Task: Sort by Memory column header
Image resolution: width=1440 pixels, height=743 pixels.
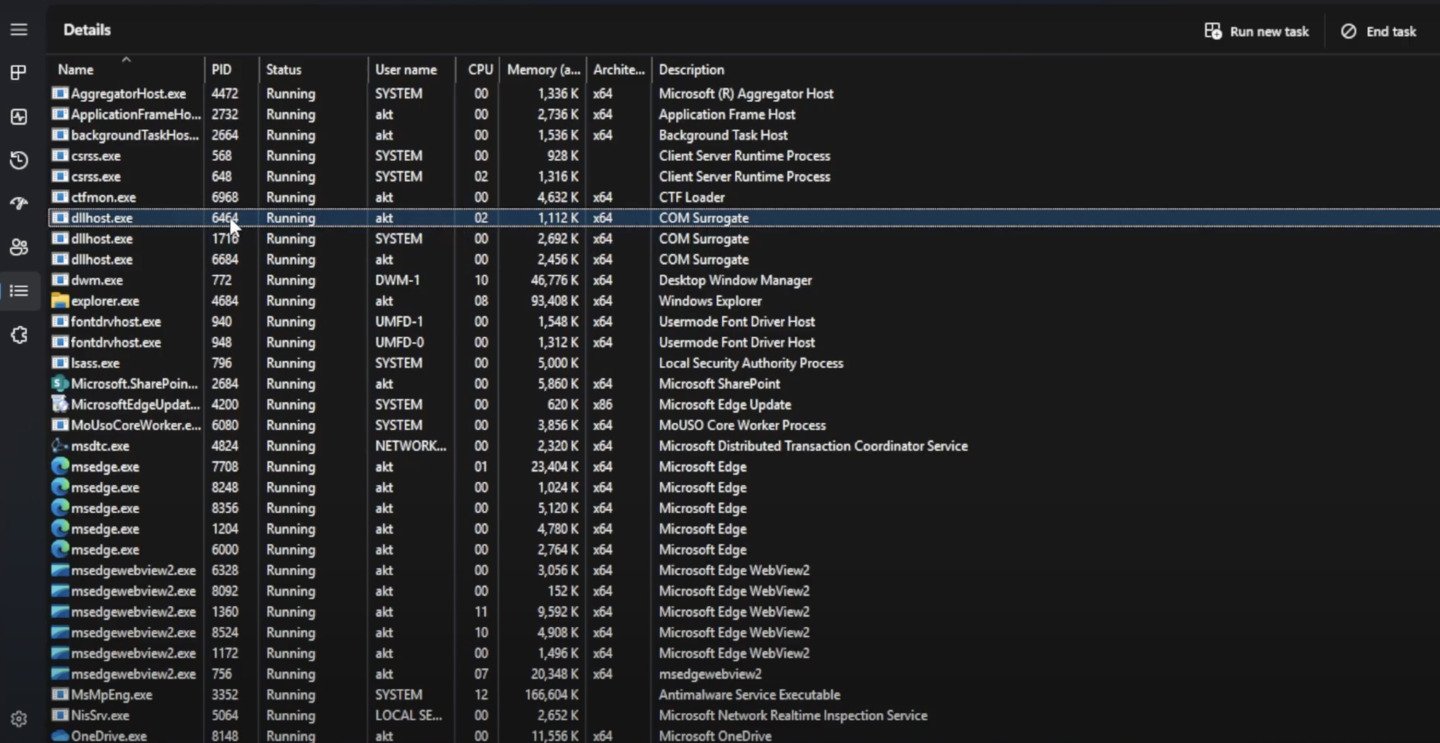Action: (x=543, y=70)
